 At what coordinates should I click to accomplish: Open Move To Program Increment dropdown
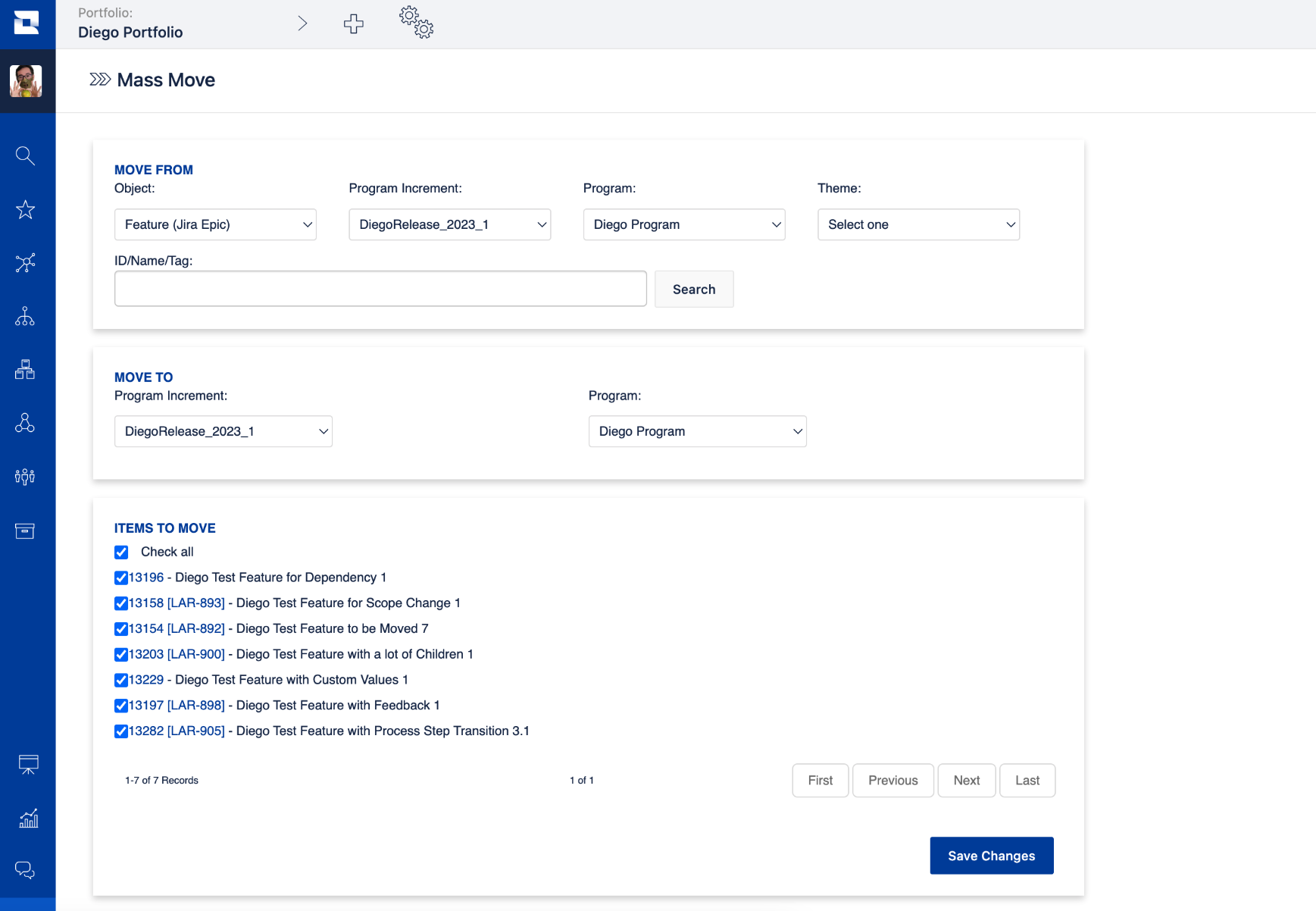point(224,431)
